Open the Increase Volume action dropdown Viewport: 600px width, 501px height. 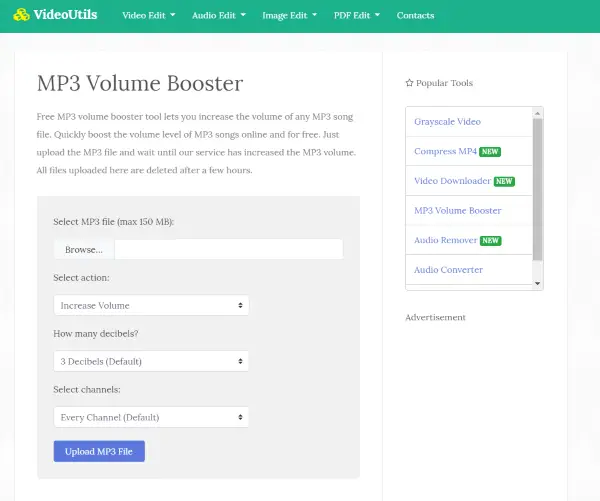pyautogui.click(x=151, y=305)
